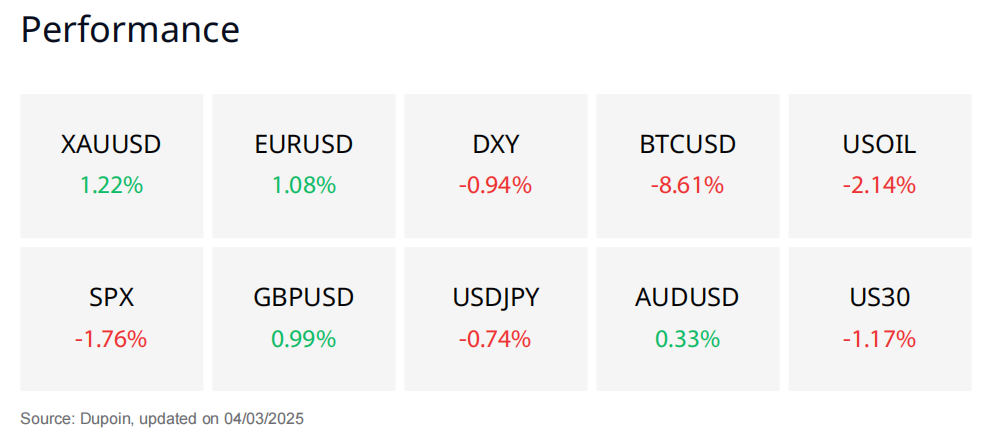Click the 1.08% EURUSD percentage
Screen dimensions: 982x438
click(x=304, y=185)
